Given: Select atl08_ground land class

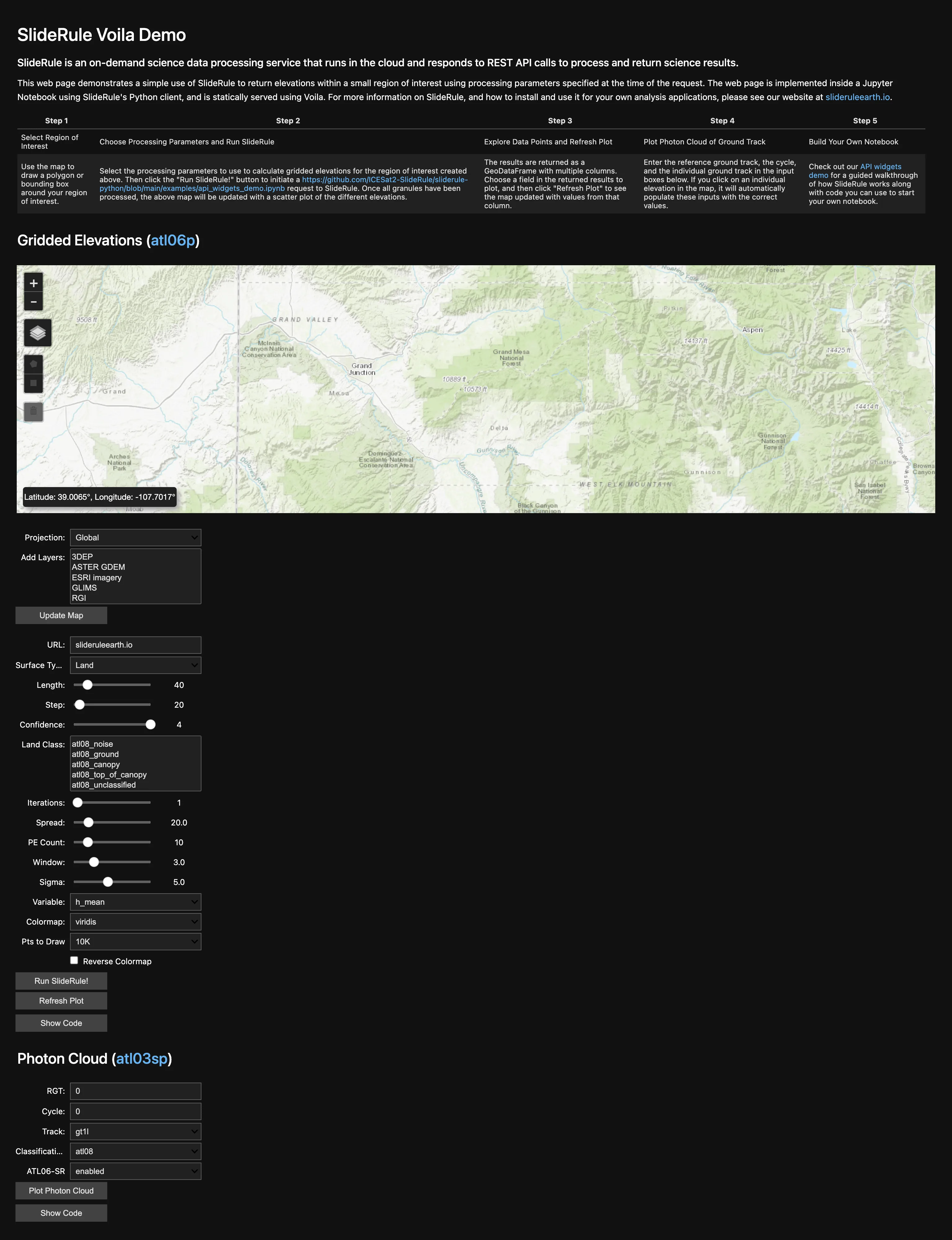Looking at the screenshot, I should point(135,754).
